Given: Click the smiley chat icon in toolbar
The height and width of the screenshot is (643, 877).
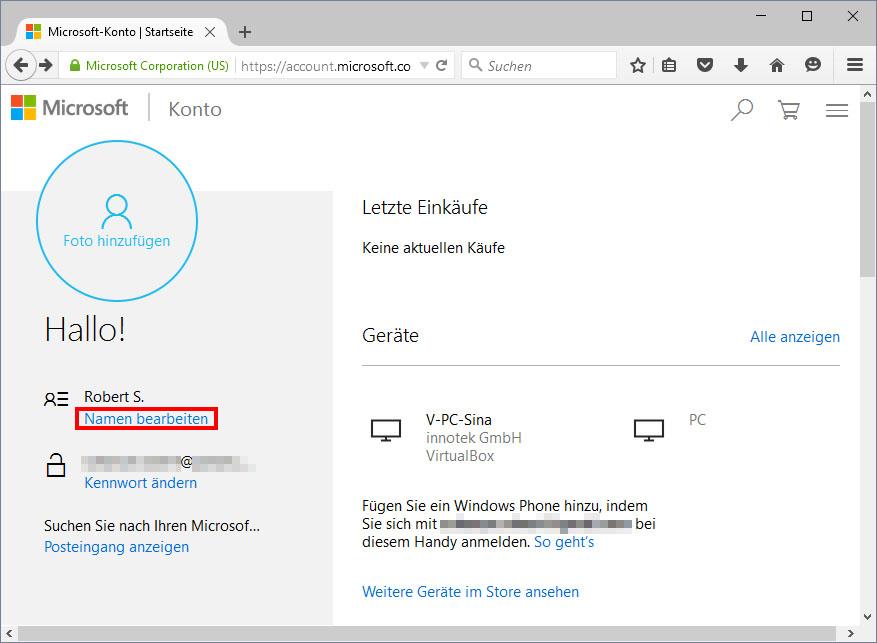Looking at the screenshot, I should pos(813,65).
